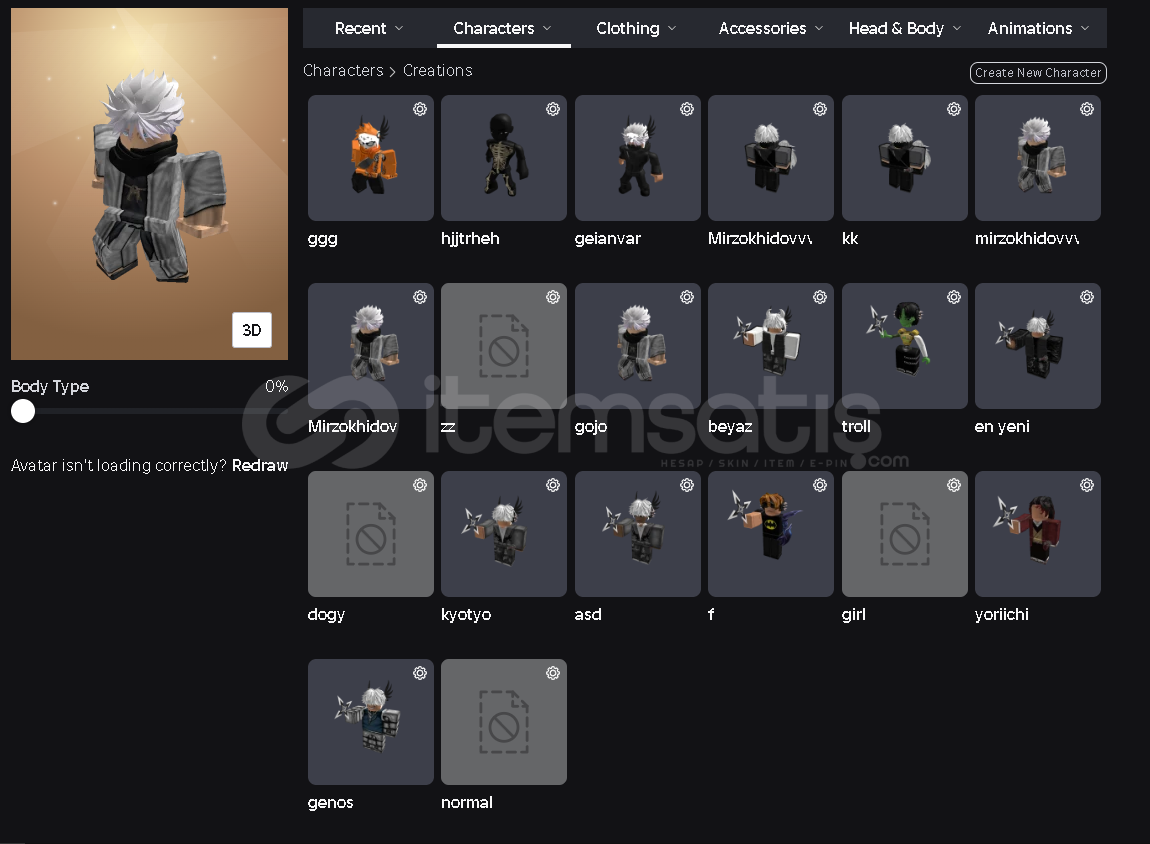The width and height of the screenshot is (1150, 844).
Task: Expand the Head & Body dropdown arrow
Action: [x=956, y=28]
